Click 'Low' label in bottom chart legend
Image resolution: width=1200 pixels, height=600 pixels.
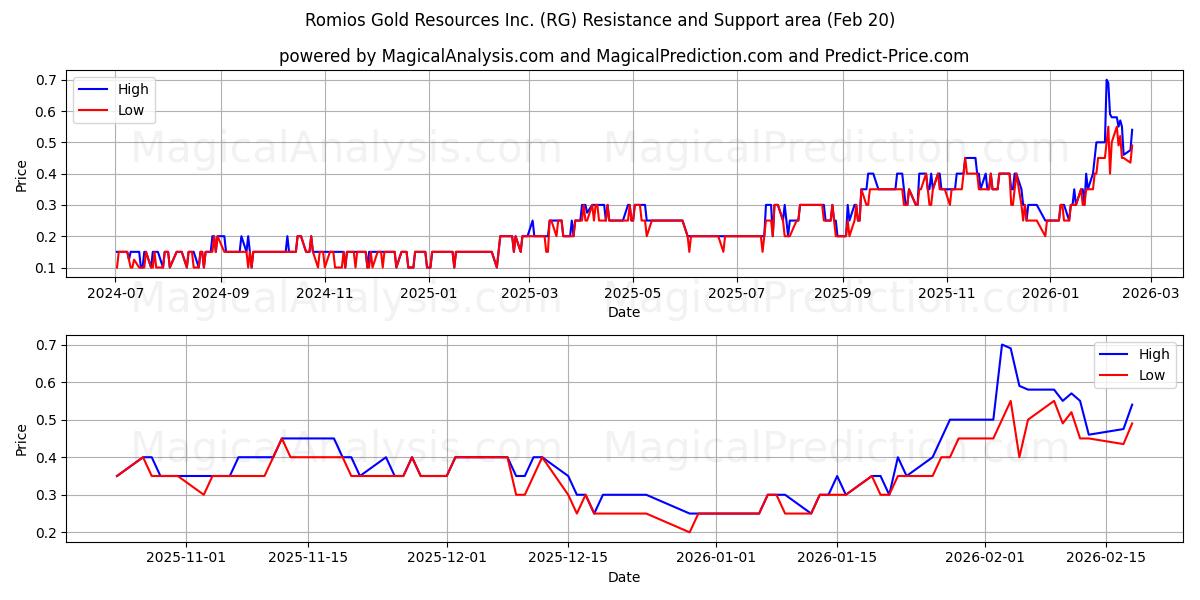pyautogui.click(x=1151, y=375)
